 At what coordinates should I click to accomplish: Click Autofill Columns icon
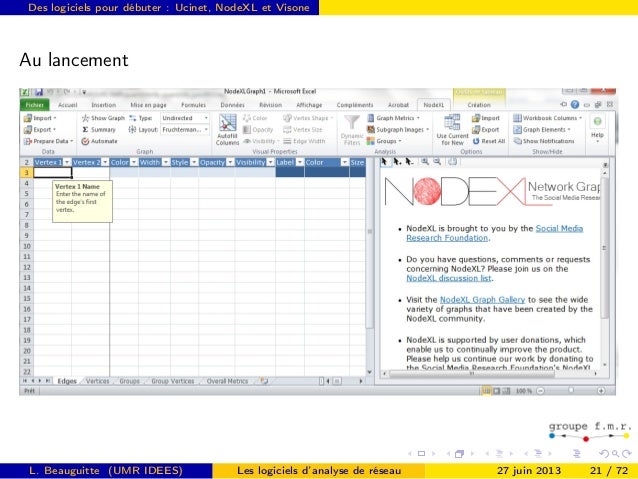pos(227,130)
